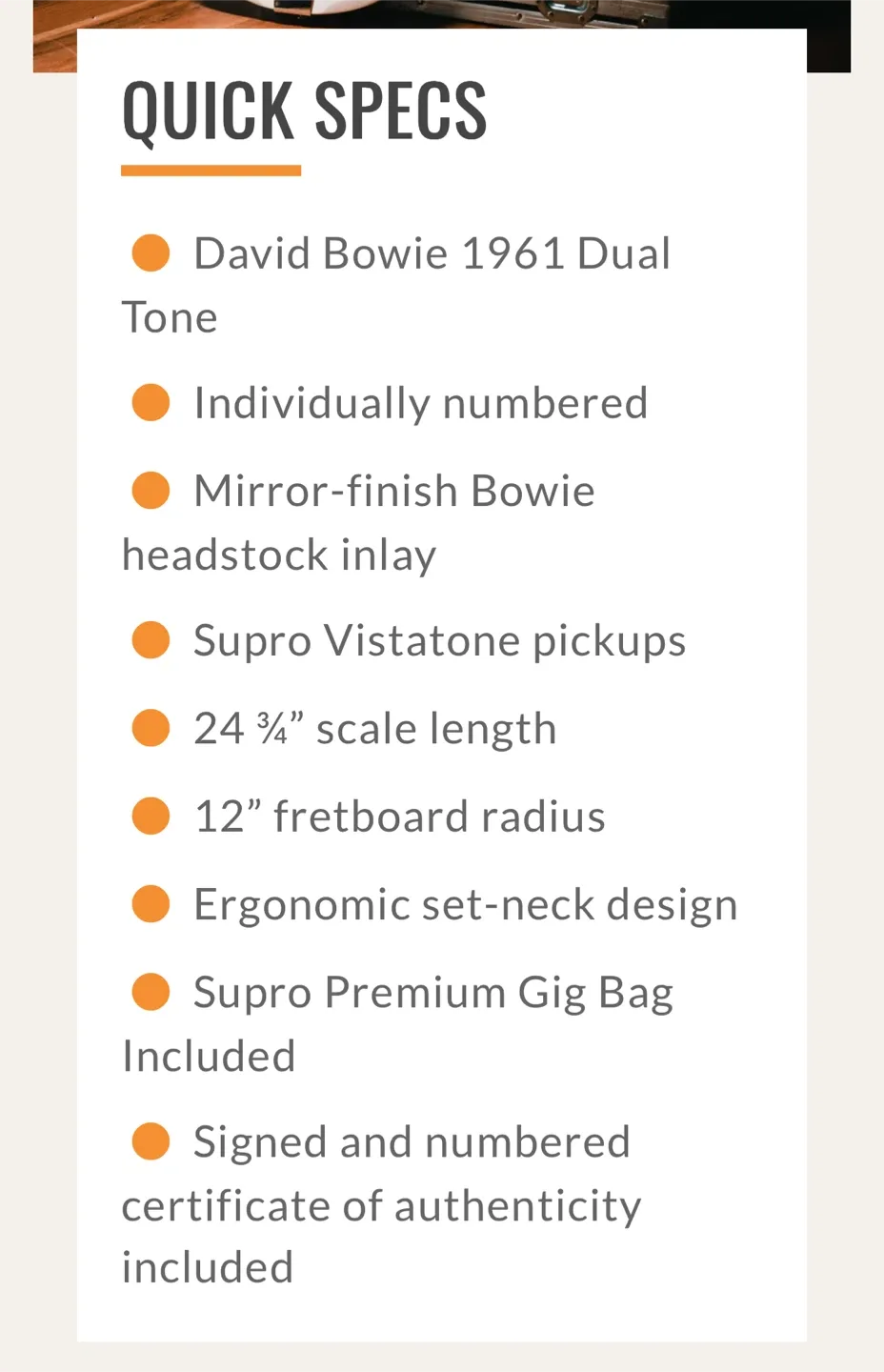884x1372 pixels.
Task: Click the "Ergonomic set-neck design" text
Action: (x=465, y=904)
